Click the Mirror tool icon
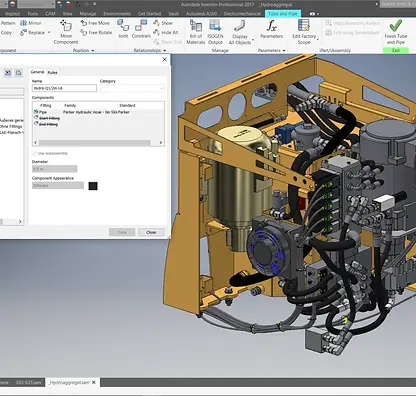416x396 pixels. click(x=24, y=23)
